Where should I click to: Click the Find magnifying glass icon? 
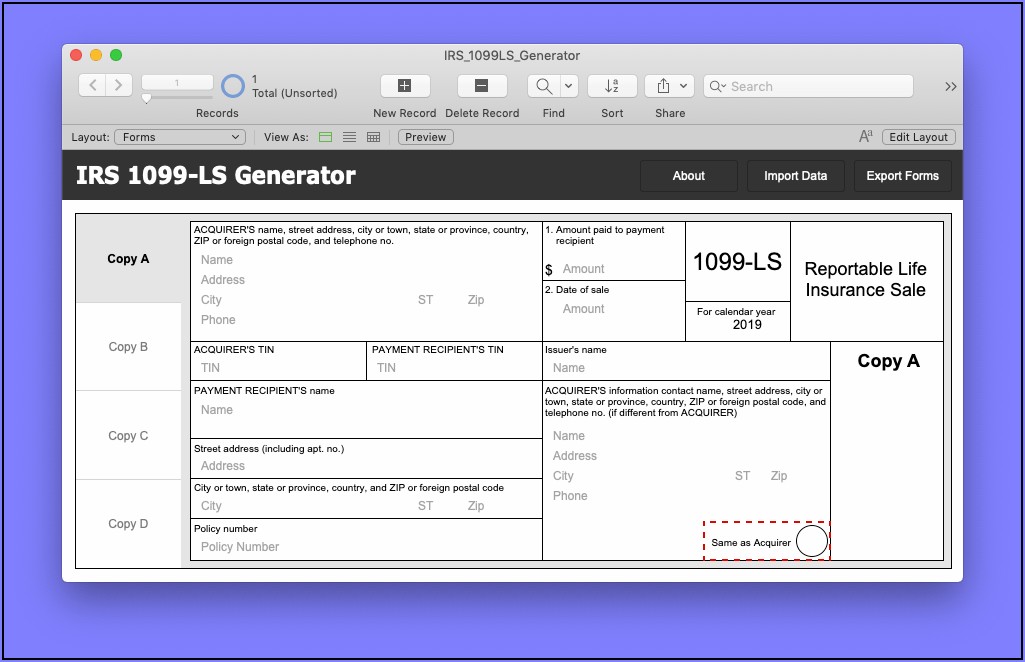[545, 86]
